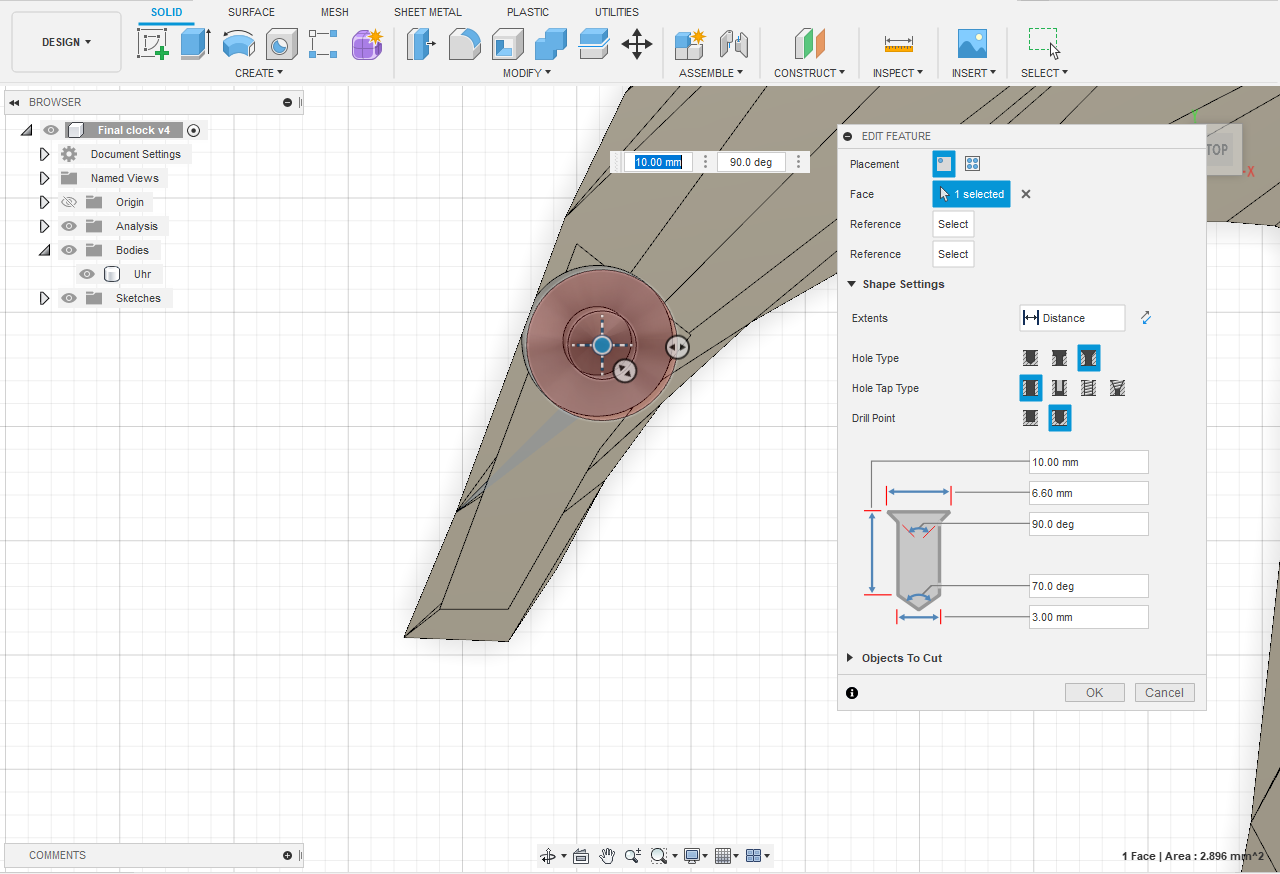
Task: Expand the Sketches folder in the browser
Action: click(44, 298)
